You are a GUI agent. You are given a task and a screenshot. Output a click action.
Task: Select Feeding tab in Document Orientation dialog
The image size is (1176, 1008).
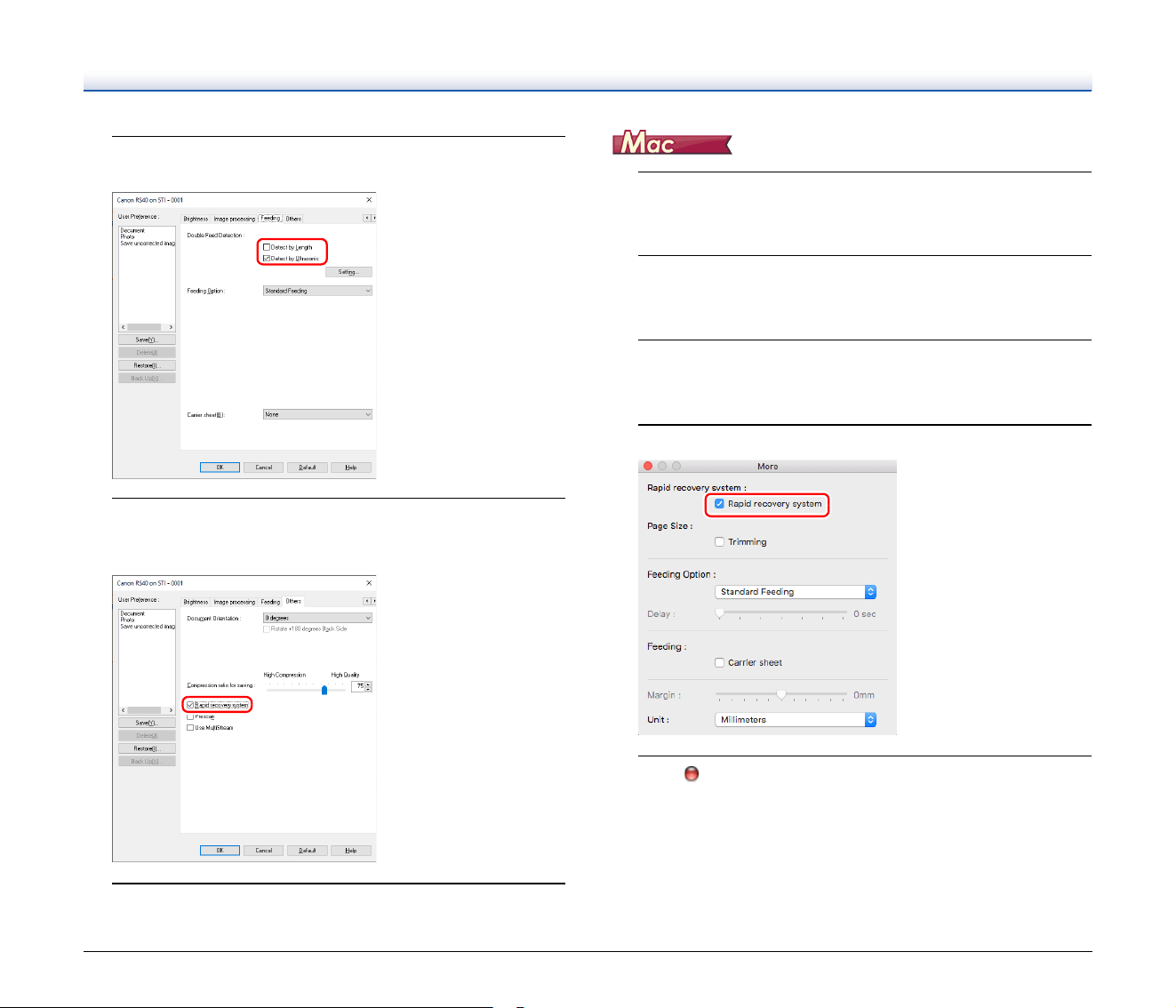coord(270,602)
